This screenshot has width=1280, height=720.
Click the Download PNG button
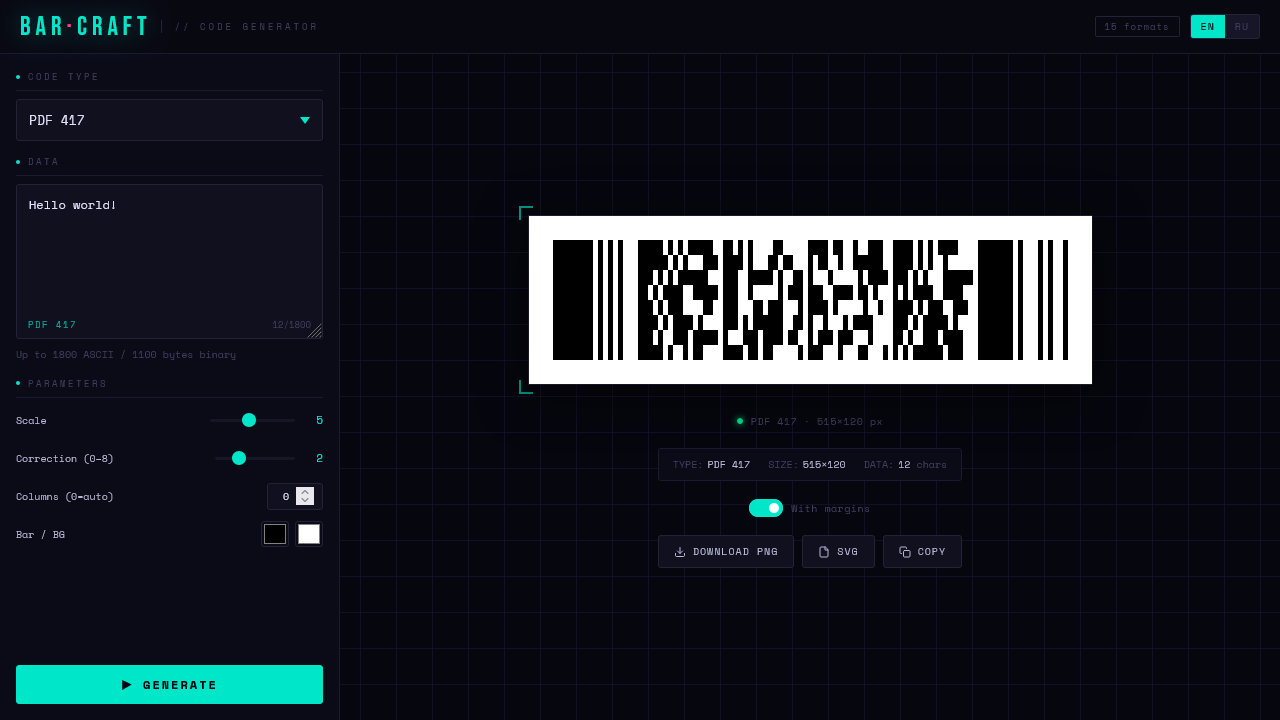click(x=726, y=552)
